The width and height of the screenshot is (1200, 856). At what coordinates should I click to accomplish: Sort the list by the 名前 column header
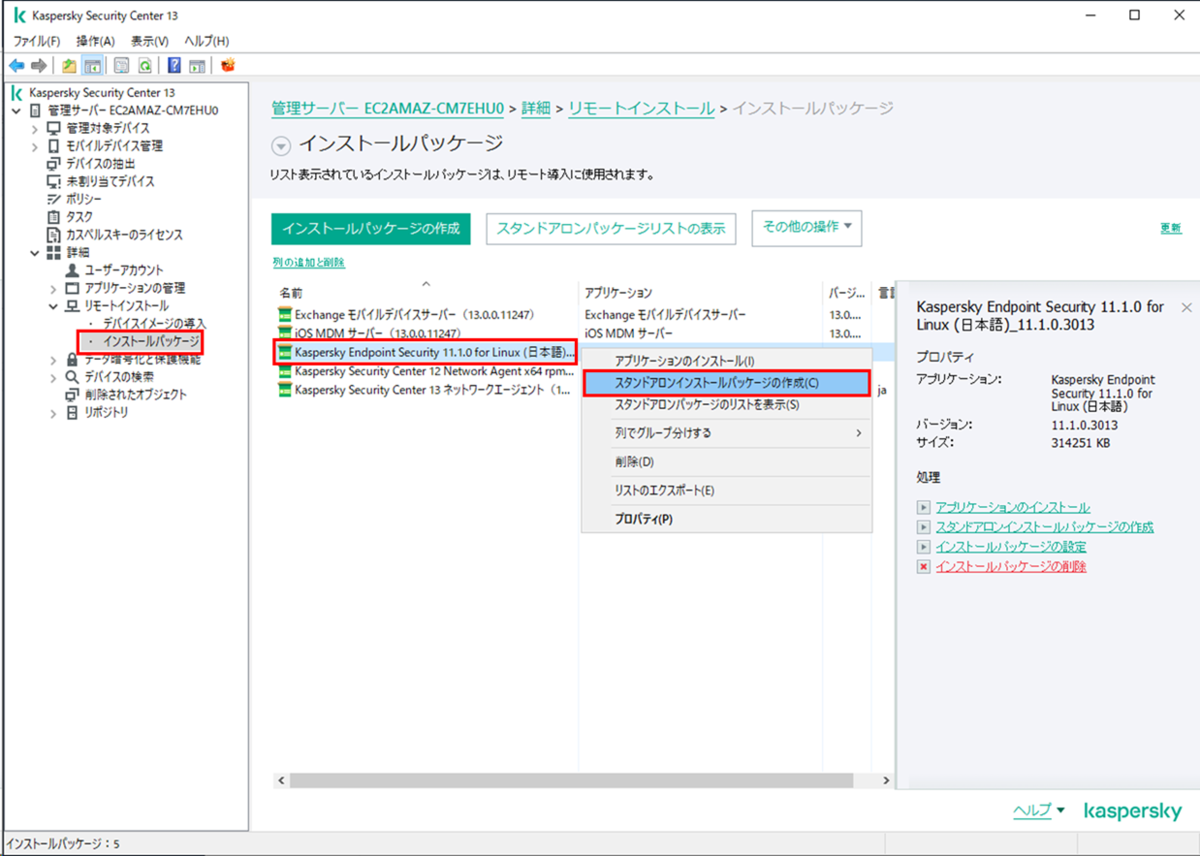(x=426, y=293)
